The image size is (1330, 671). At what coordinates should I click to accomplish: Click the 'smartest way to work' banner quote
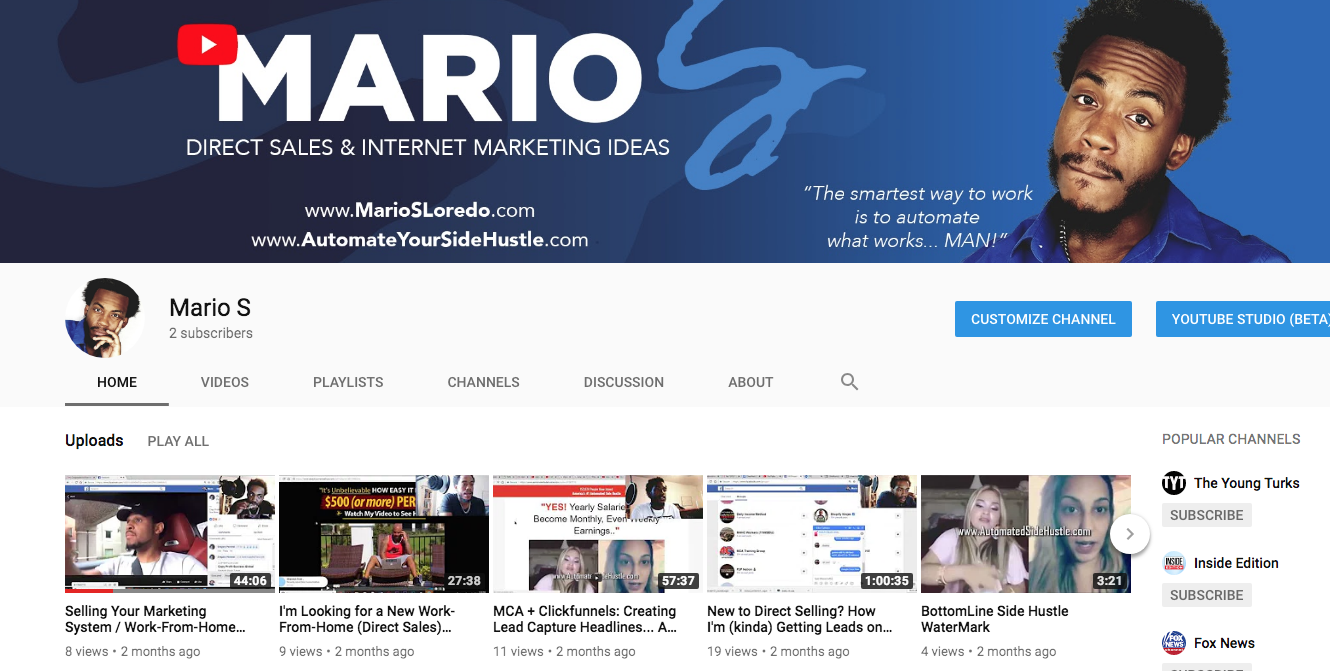coord(918,217)
